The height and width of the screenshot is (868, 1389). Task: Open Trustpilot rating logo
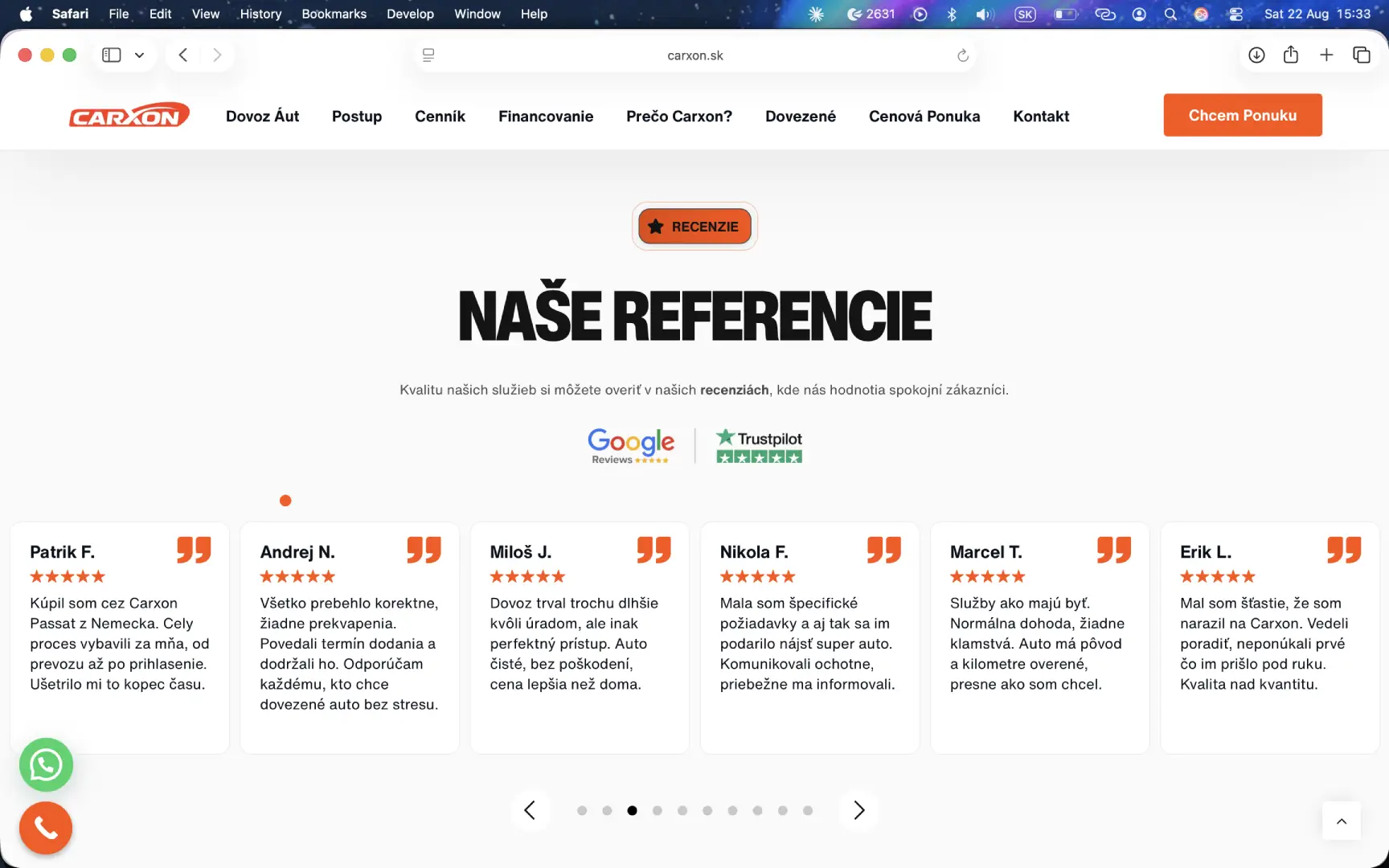point(759,446)
